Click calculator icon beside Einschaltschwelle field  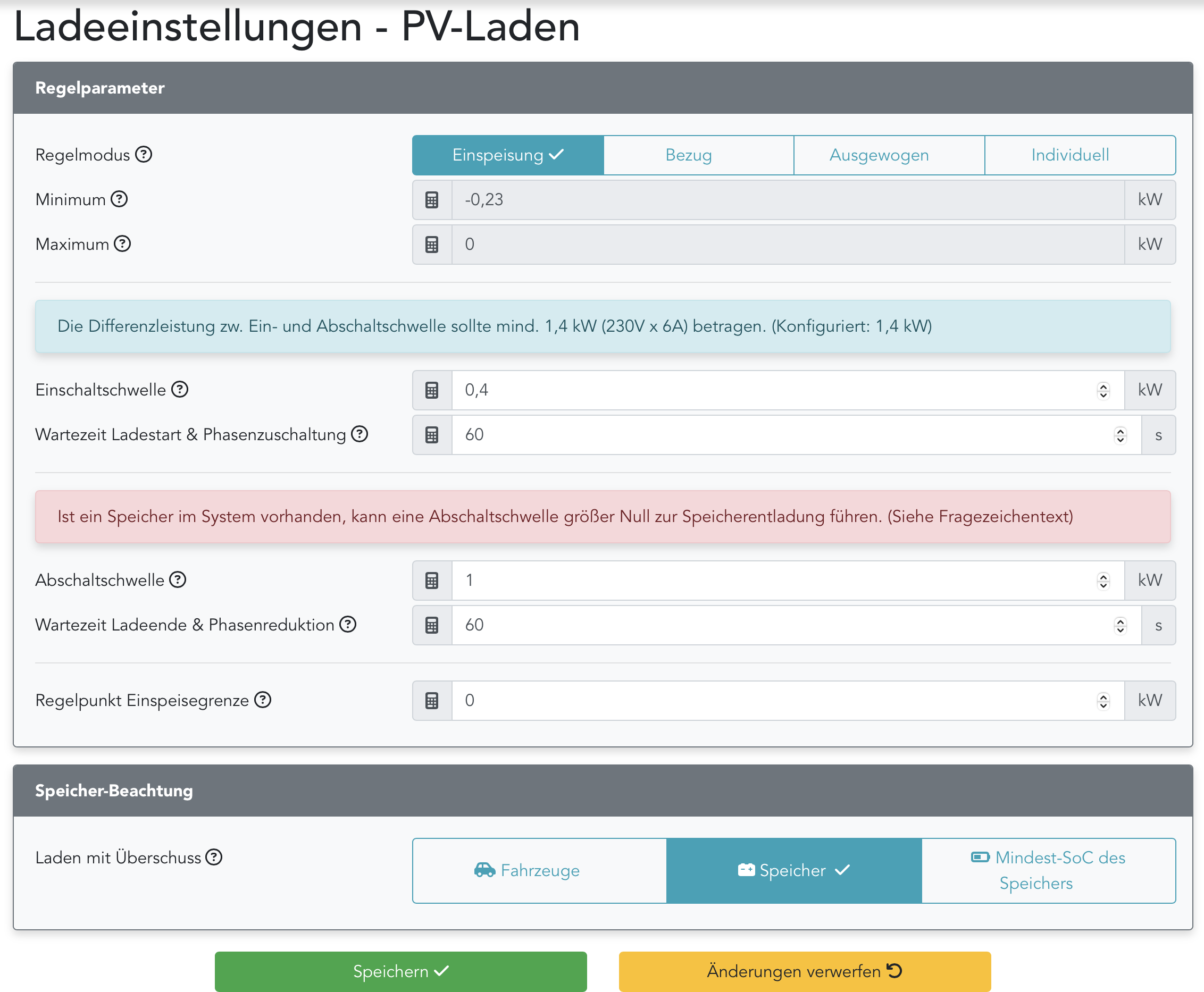click(432, 390)
